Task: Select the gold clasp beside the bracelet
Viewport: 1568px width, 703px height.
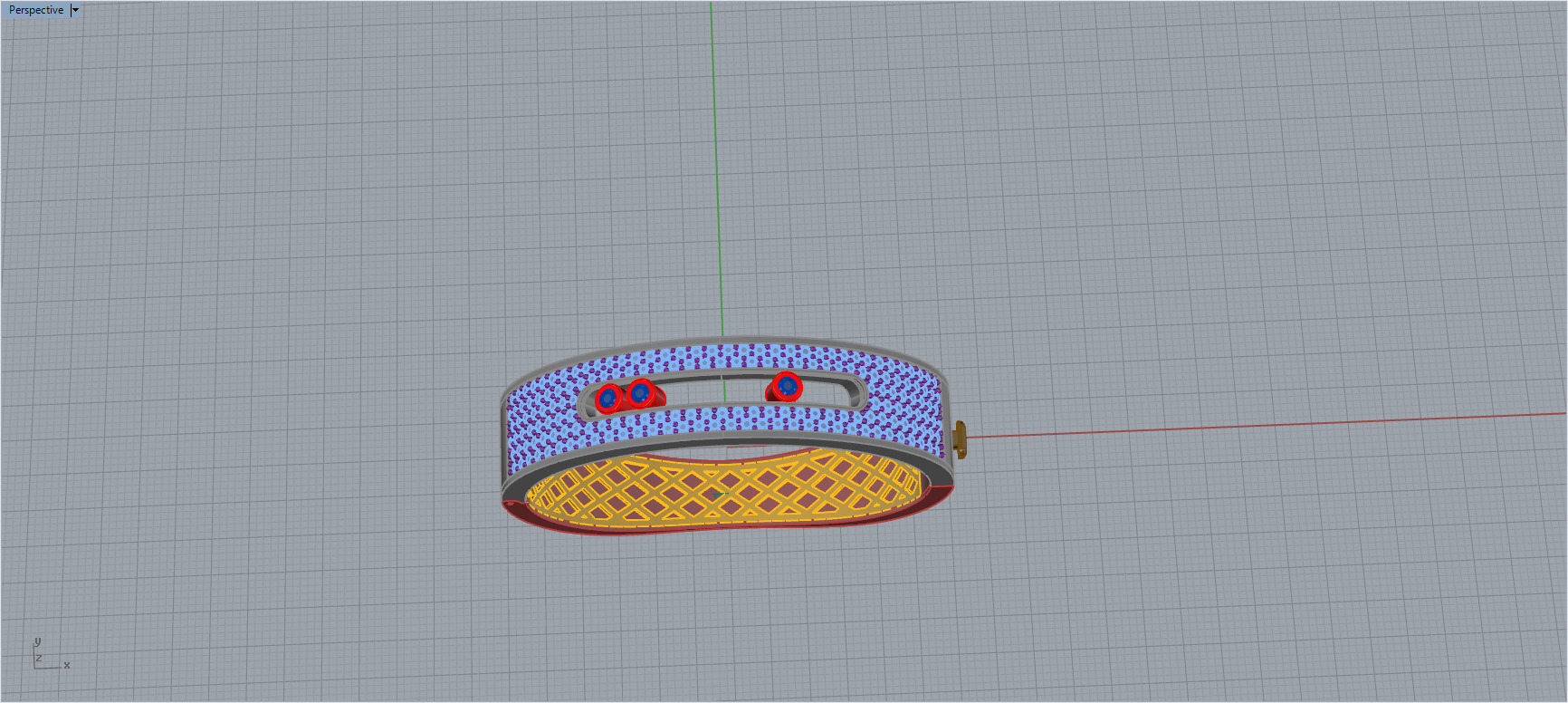Action: click(x=961, y=440)
